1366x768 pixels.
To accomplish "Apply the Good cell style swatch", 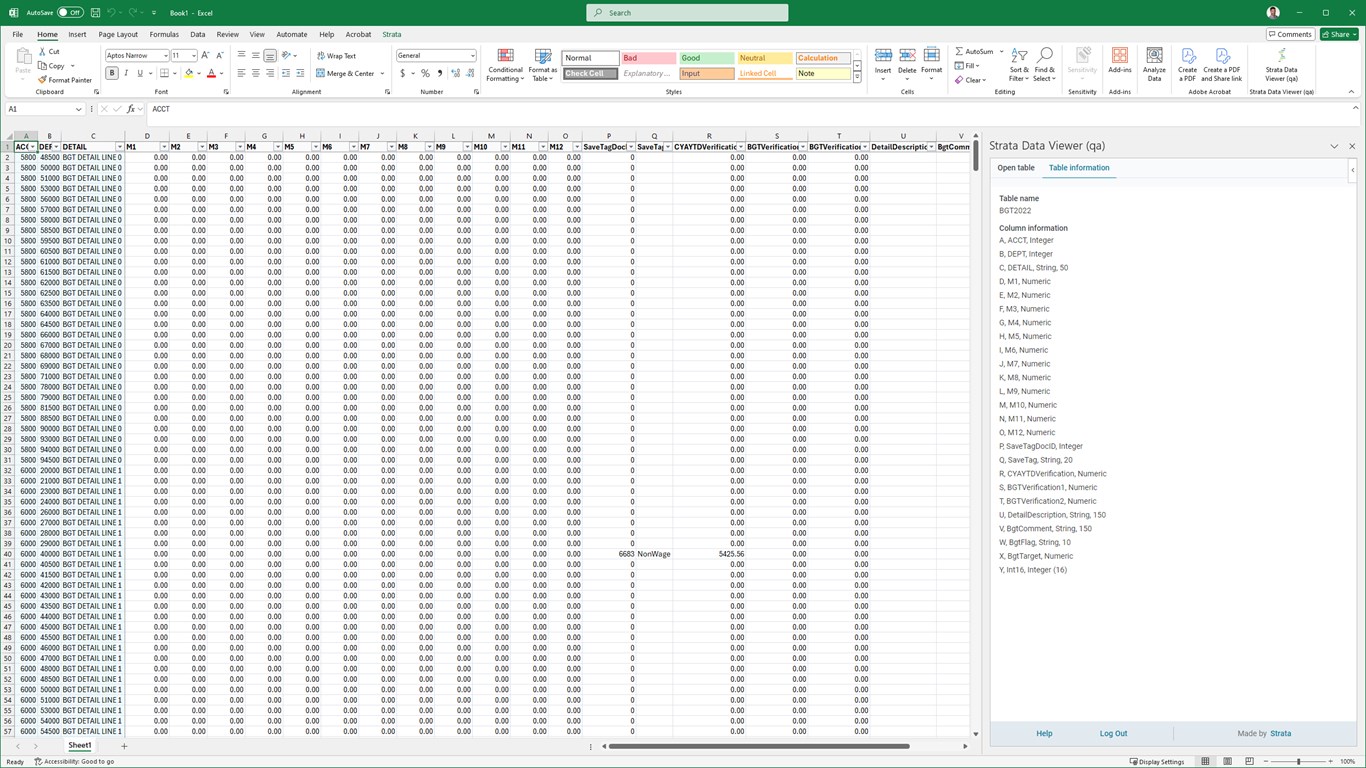I will click(706, 58).
